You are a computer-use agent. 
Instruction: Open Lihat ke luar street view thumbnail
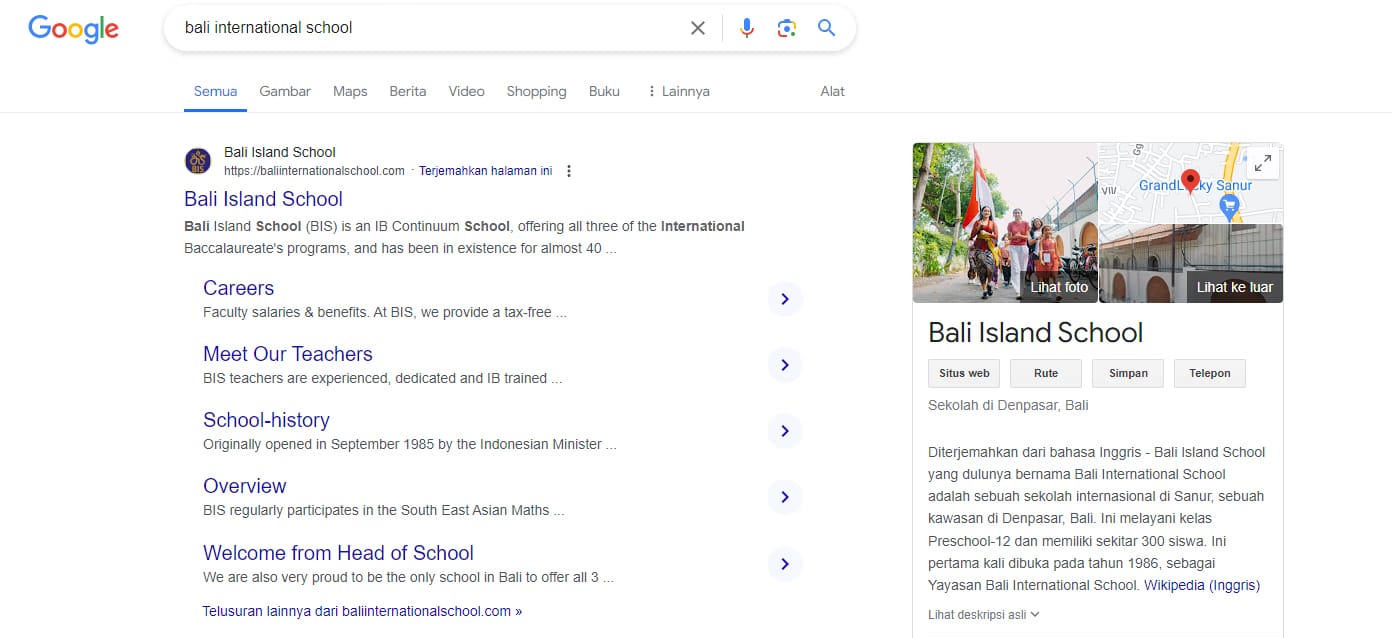(1191, 263)
